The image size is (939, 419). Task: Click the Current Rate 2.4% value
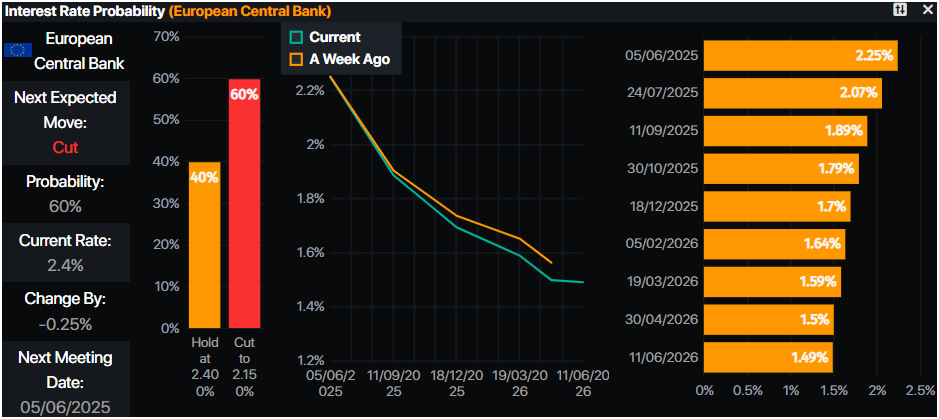pyautogui.click(x=64, y=265)
